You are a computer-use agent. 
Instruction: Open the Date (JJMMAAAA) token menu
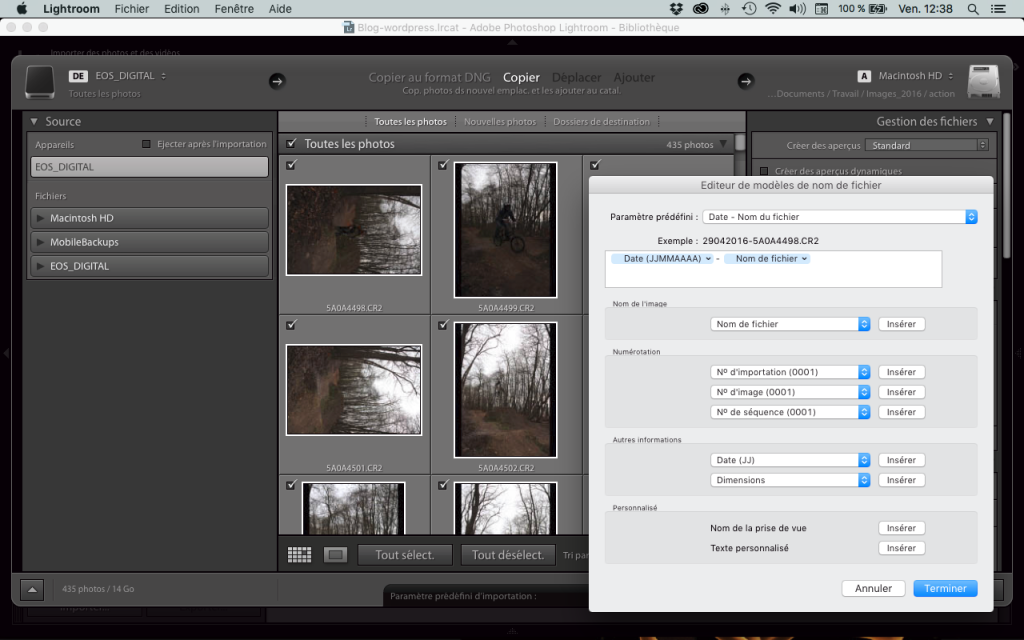[x=662, y=259]
